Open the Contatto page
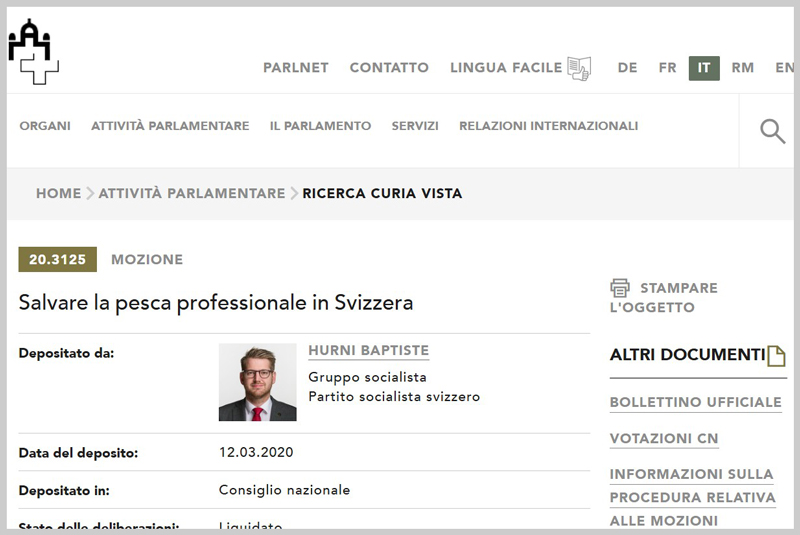Viewport: 800px width, 535px height. coord(389,68)
